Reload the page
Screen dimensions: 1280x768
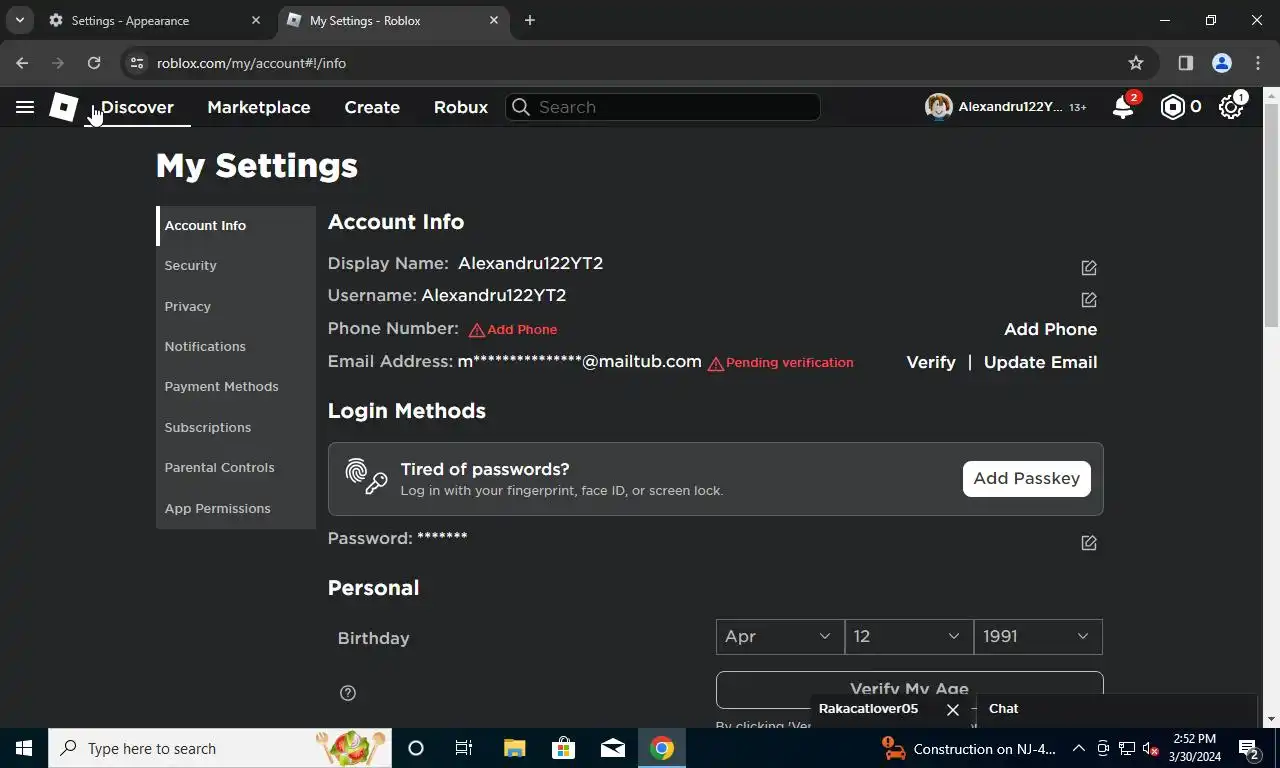[x=94, y=63]
